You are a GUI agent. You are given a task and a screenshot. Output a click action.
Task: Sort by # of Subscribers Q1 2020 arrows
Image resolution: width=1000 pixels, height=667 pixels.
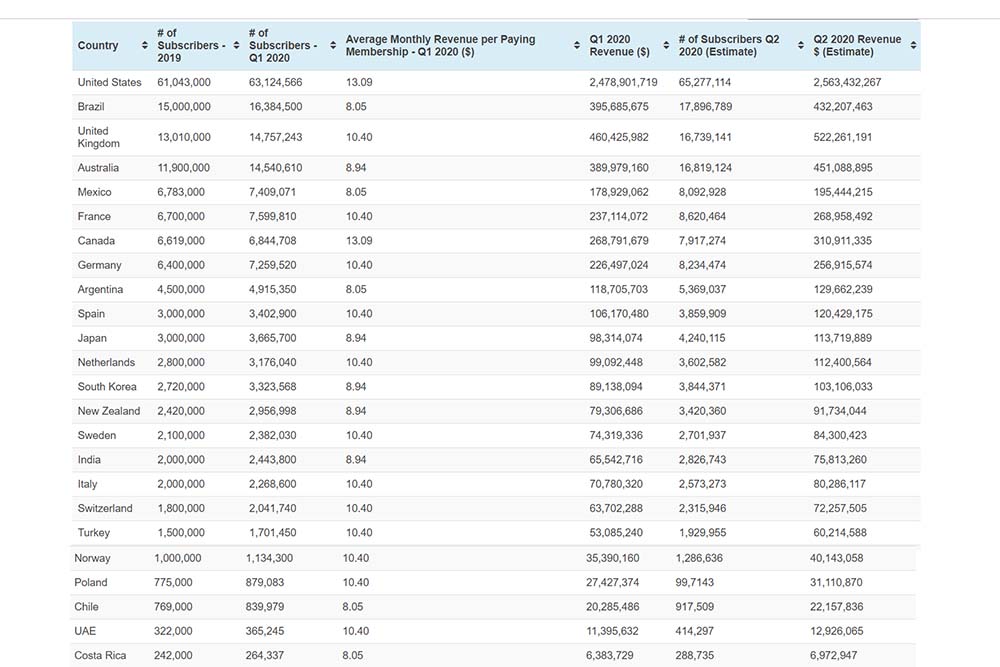(x=333, y=45)
